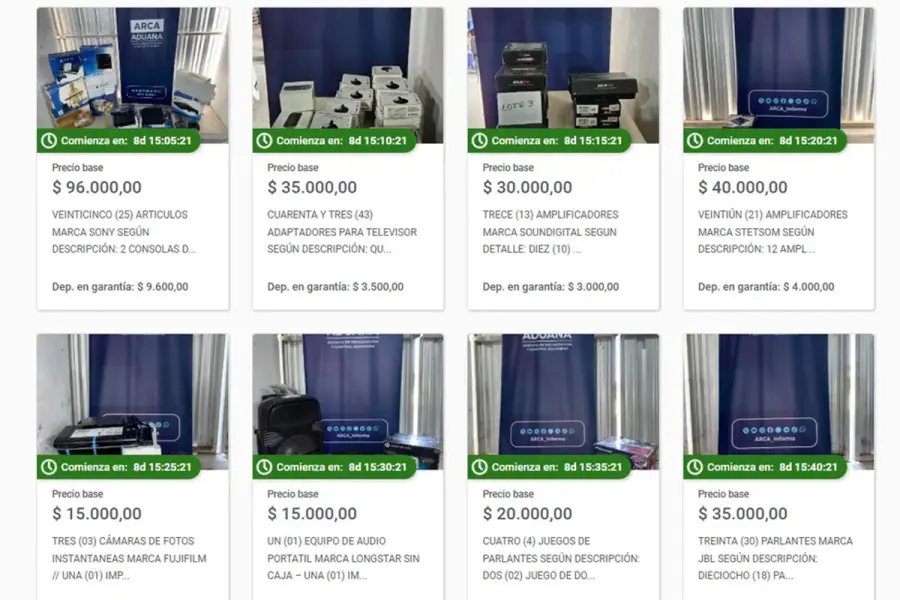Click clock icon on 8d 15:20:21 countdown
Viewport: 900px width, 600px height.
695,141
